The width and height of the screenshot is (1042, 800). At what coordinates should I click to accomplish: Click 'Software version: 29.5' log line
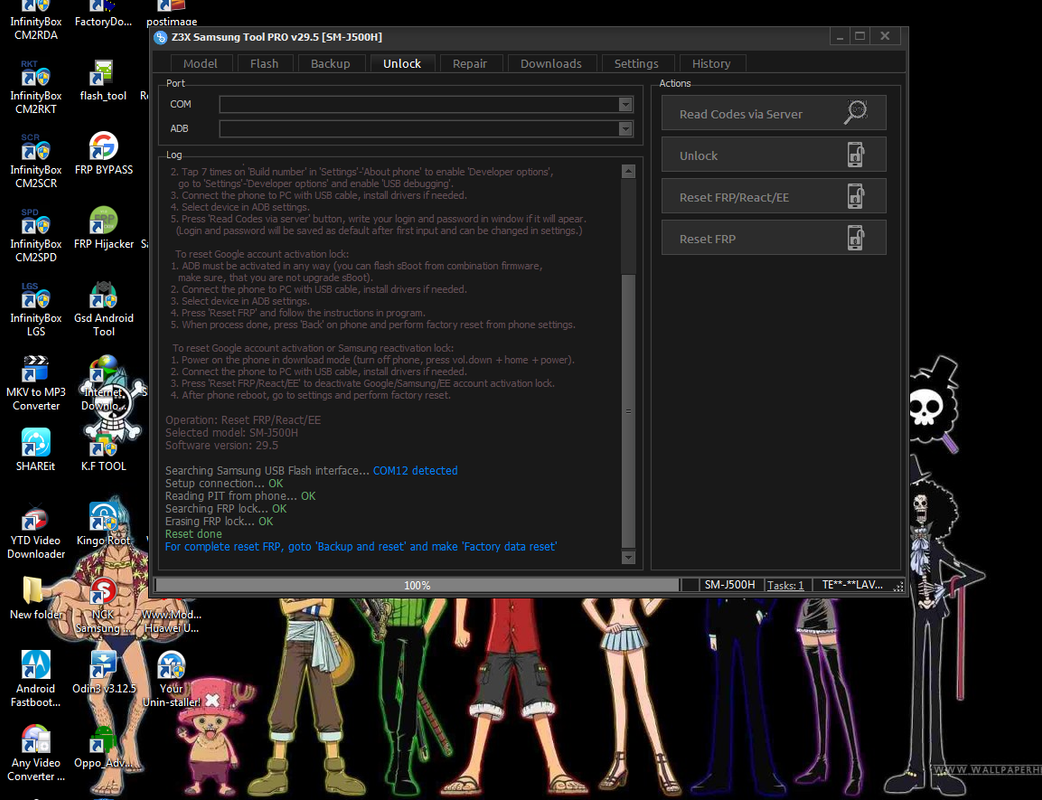pyautogui.click(x=221, y=445)
